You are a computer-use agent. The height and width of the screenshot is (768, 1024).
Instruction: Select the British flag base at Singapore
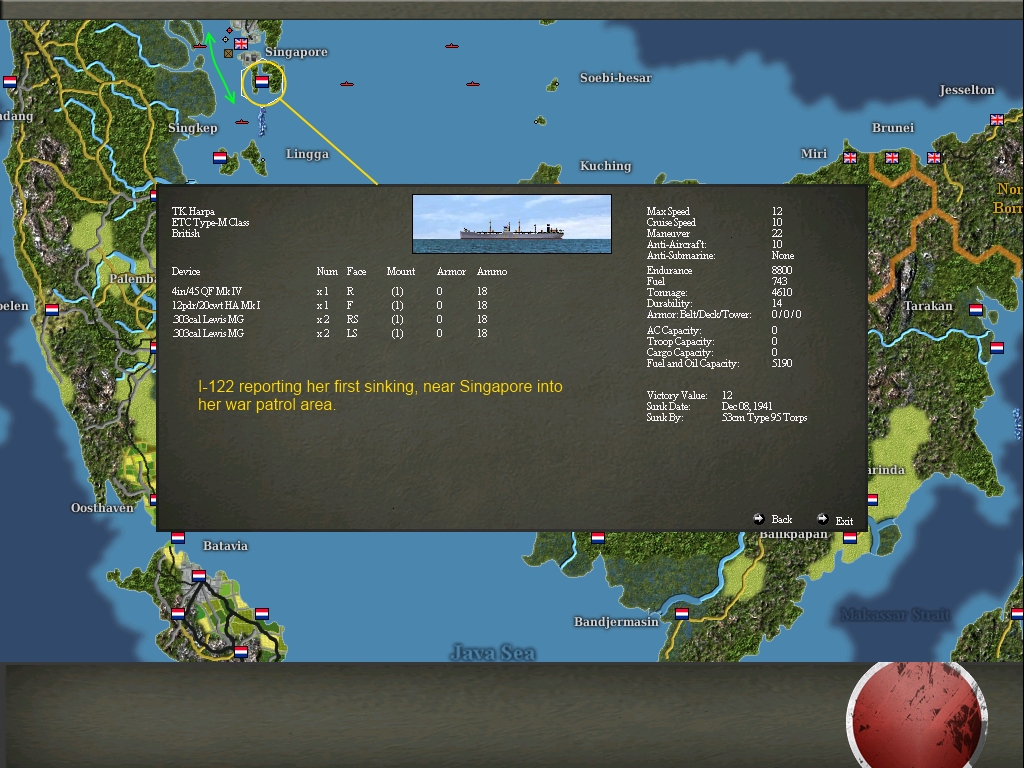click(241, 44)
